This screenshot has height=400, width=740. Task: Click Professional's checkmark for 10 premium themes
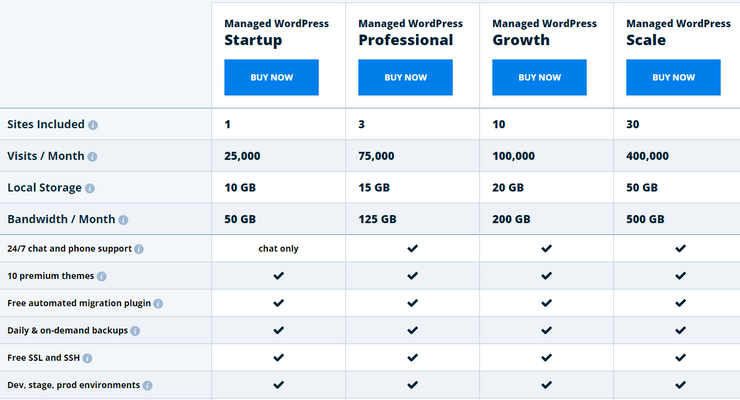click(x=412, y=276)
